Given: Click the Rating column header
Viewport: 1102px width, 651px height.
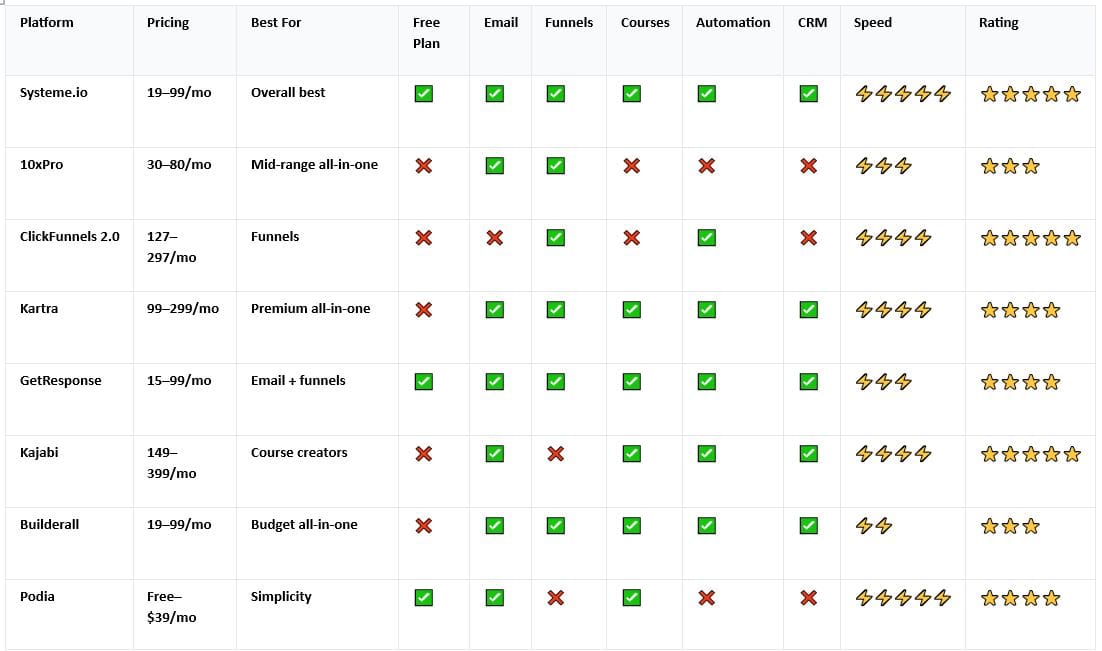Looking at the screenshot, I should pyautogui.click(x=999, y=22).
